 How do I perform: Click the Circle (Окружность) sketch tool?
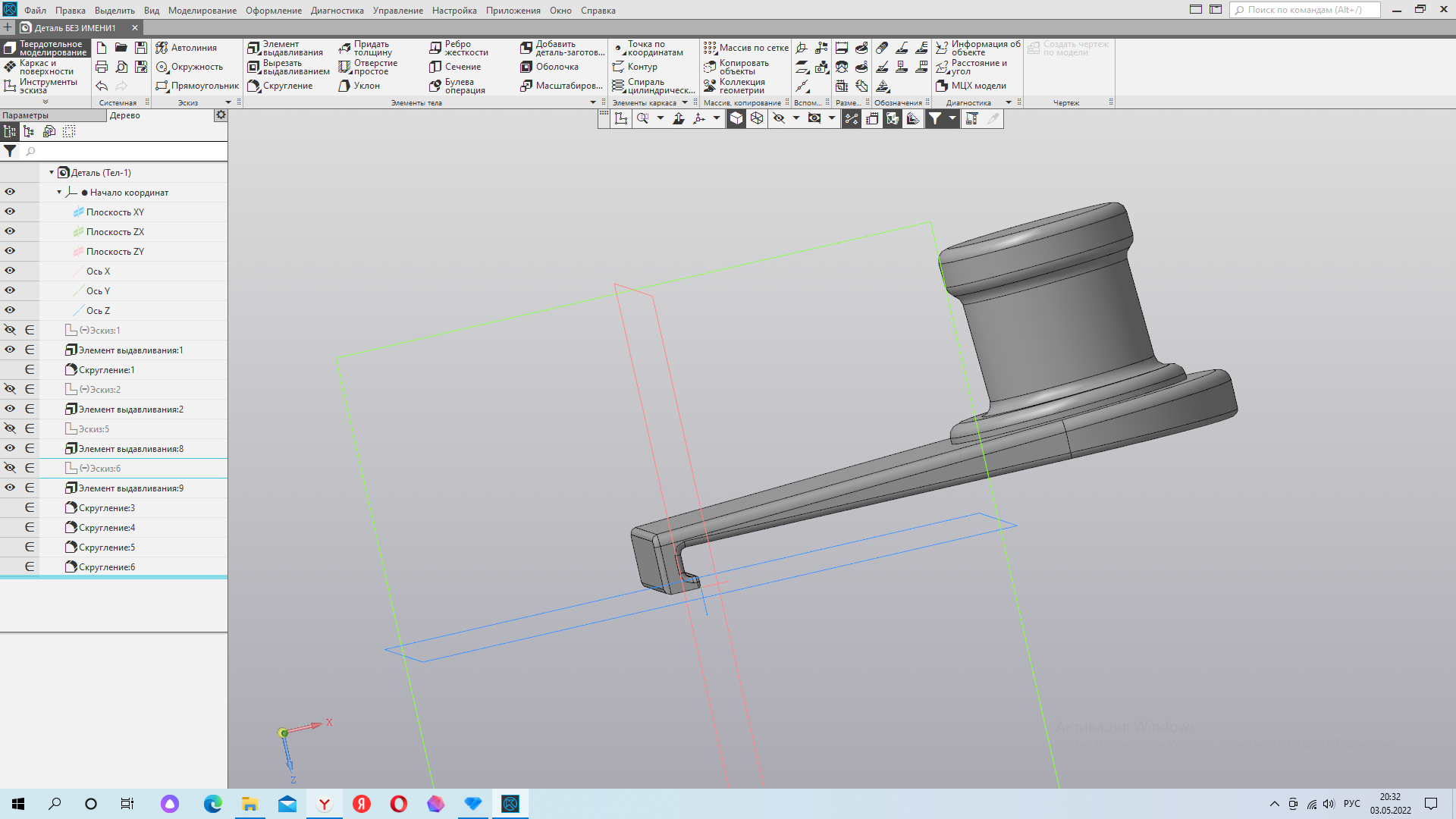coord(162,67)
